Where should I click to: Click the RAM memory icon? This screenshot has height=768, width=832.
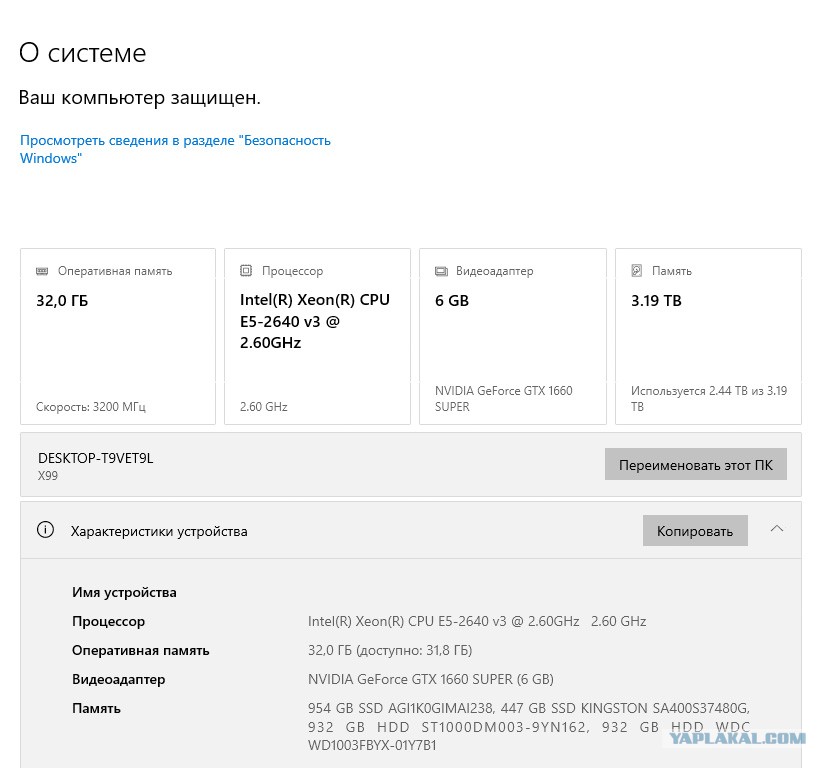42,271
